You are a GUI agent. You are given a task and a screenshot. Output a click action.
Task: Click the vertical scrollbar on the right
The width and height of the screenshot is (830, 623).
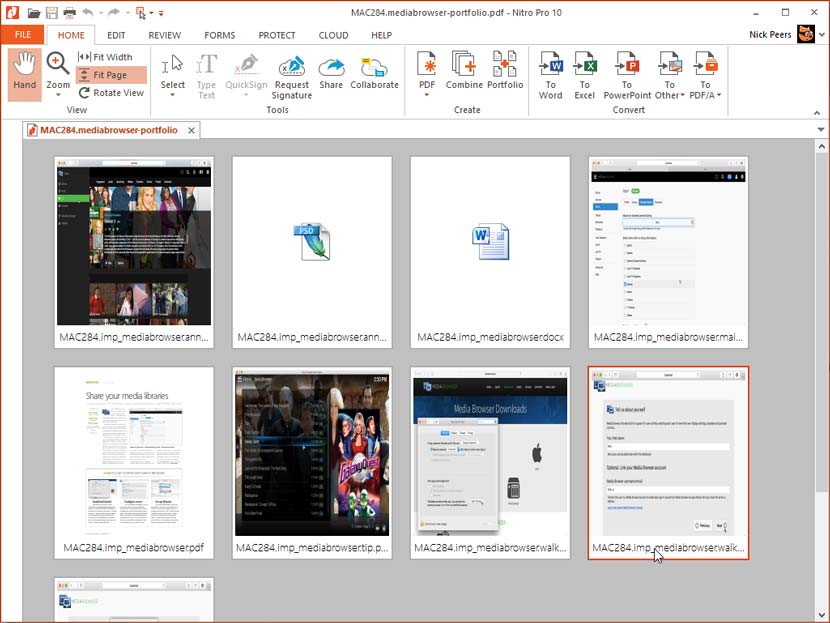pyautogui.click(x=822, y=320)
